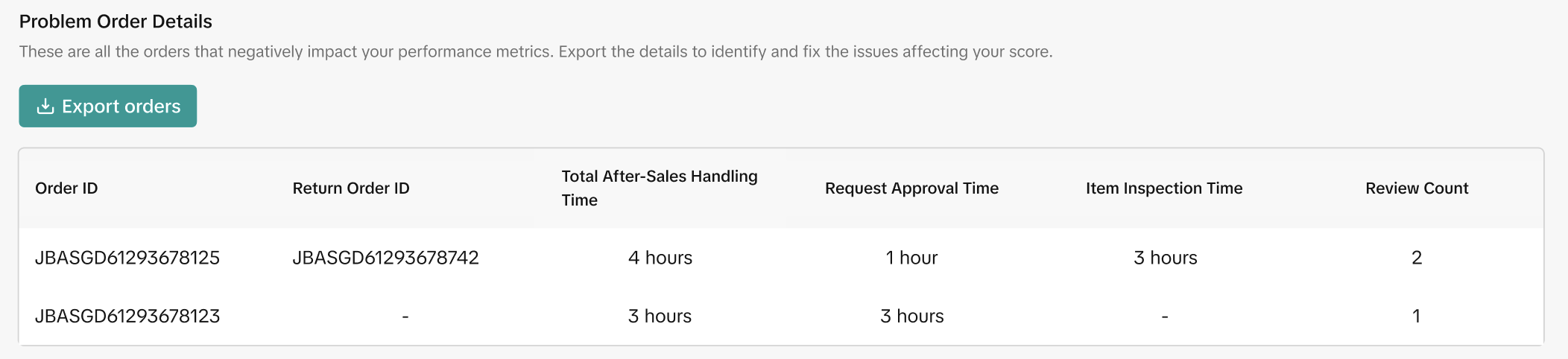Click the Review Count column header
1568x359 pixels.
point(1417,188)
